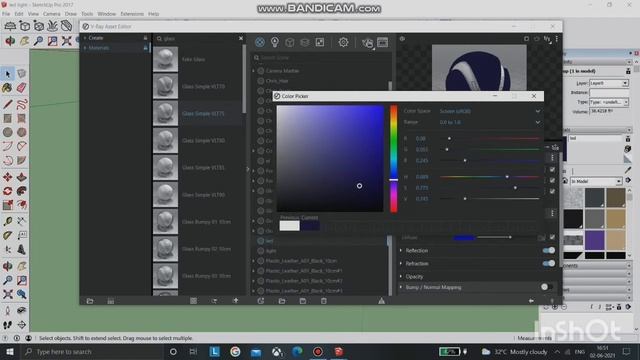Screen dimensions: 640x360
Task: Show the Frame Buffer window icon
Action: 382,42
